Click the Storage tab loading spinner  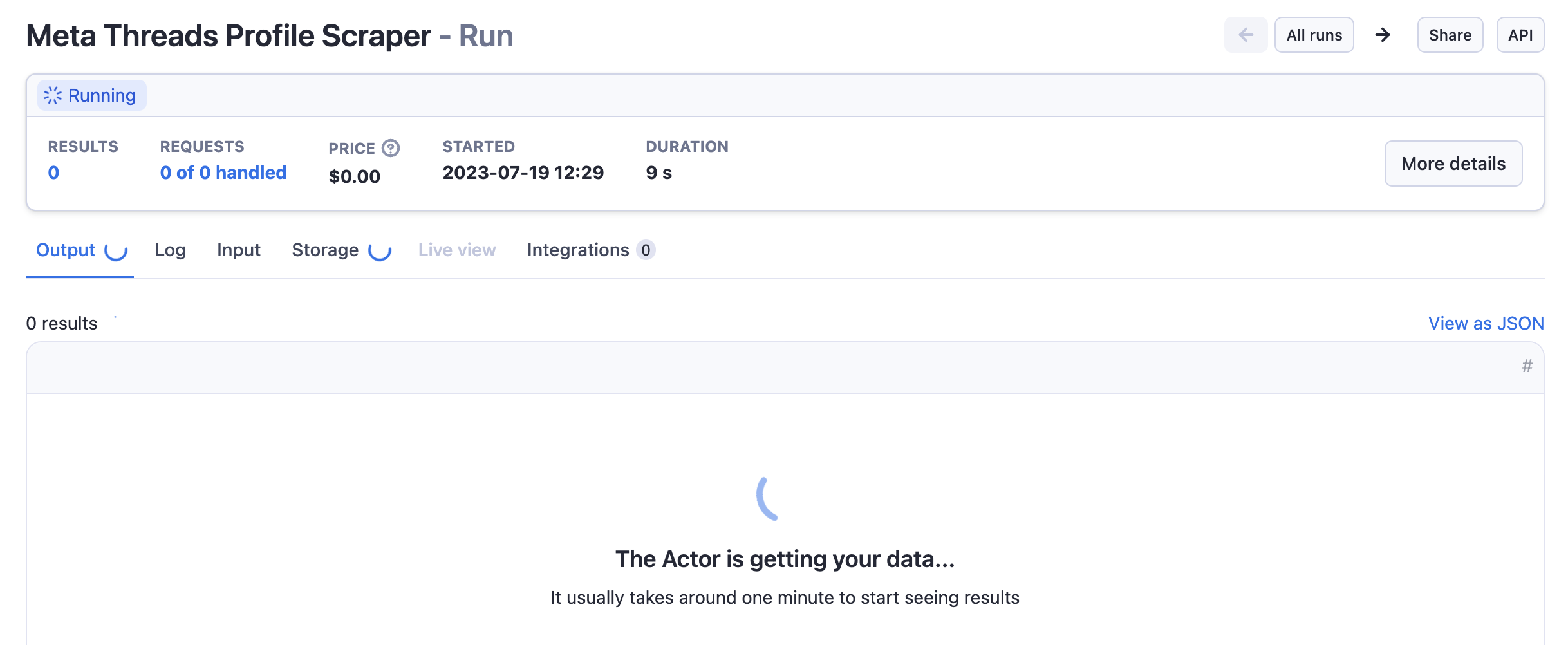pyautogui.click(x=380, y=251)
